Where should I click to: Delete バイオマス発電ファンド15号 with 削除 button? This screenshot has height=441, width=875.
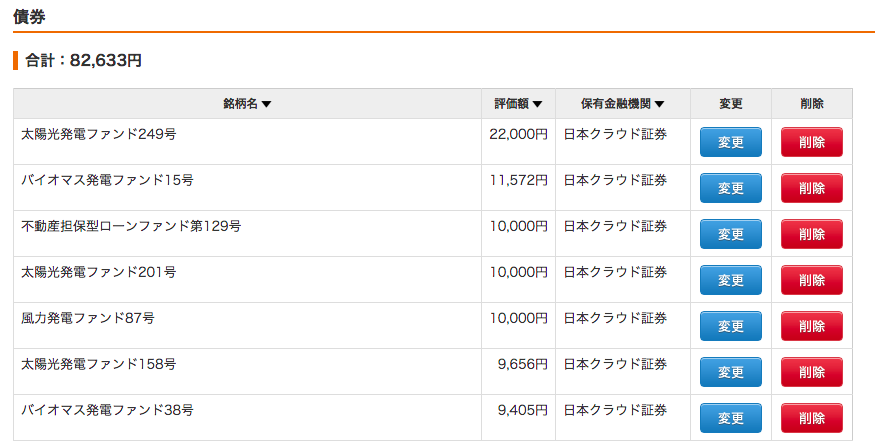(811, 188)
